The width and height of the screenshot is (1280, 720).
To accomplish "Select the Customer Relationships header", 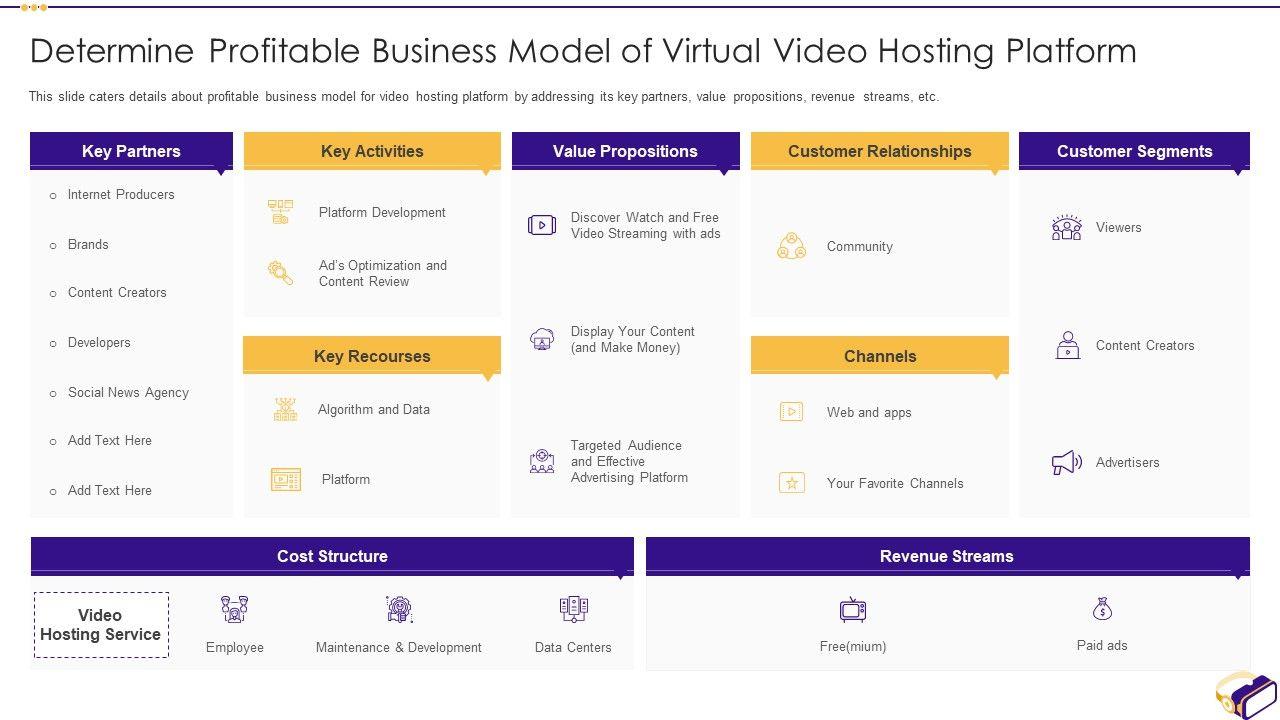I will click(880, 151).
